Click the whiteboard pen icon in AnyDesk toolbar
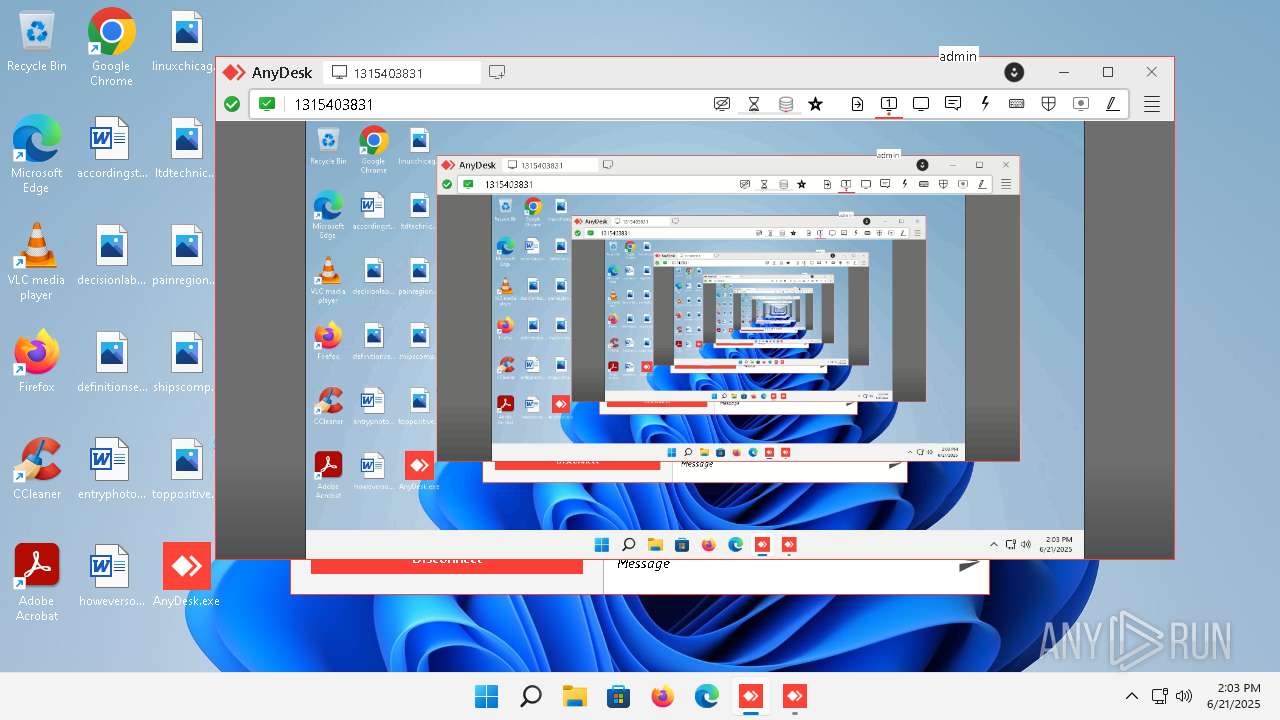The width and height of the screenshot is (1280, 720). click(1112, 104)
